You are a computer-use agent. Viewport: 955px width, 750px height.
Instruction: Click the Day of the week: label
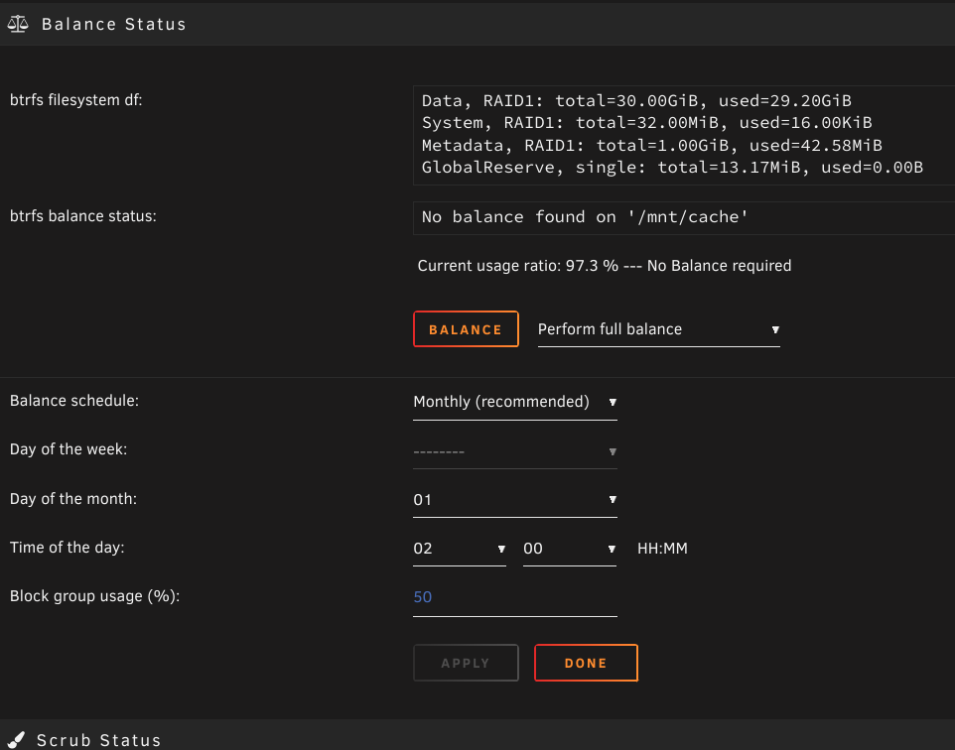pyautogui.click(x=68, y=449)
